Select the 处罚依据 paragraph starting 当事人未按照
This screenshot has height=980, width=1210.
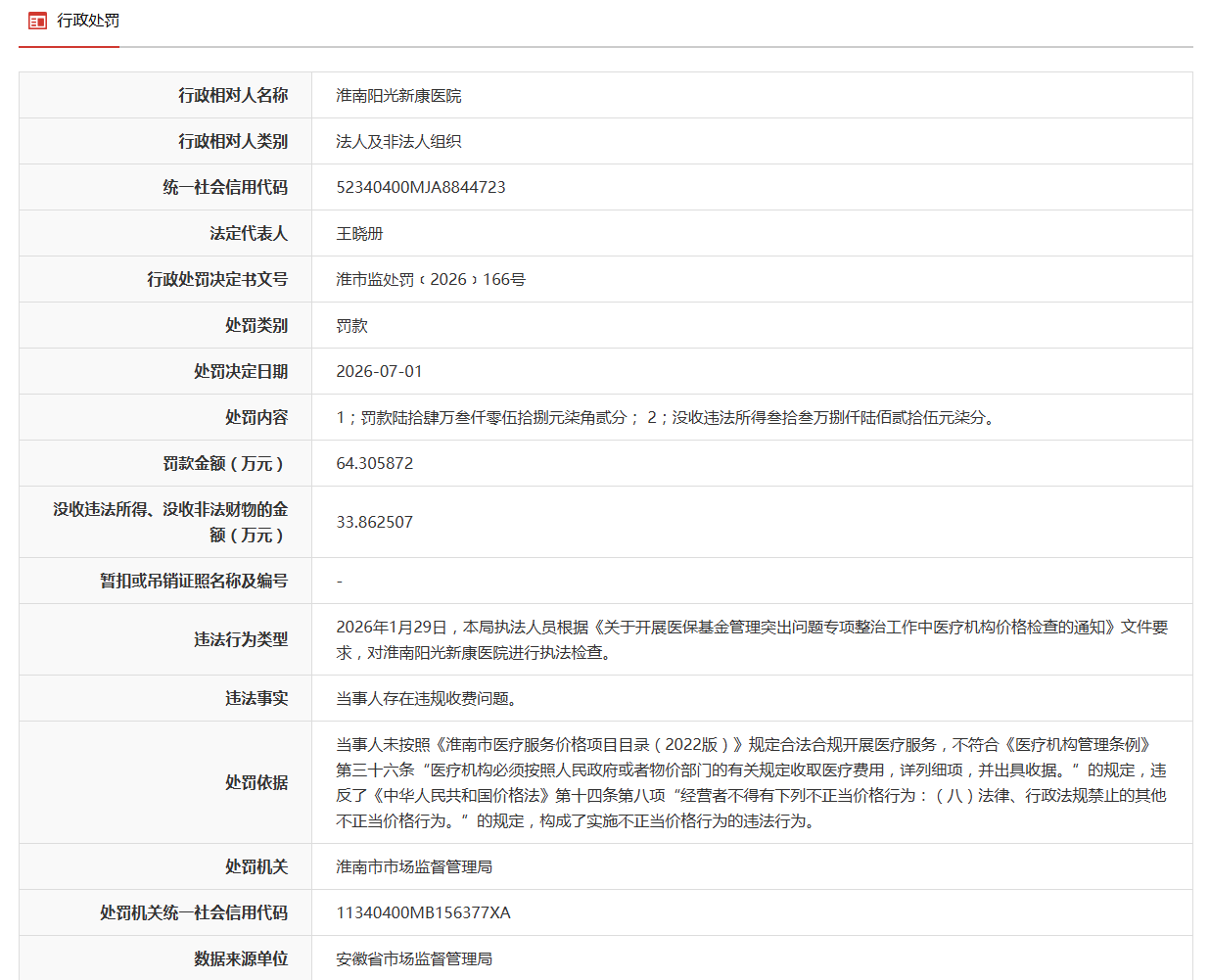pyautogui.click(x=752, y=782)
